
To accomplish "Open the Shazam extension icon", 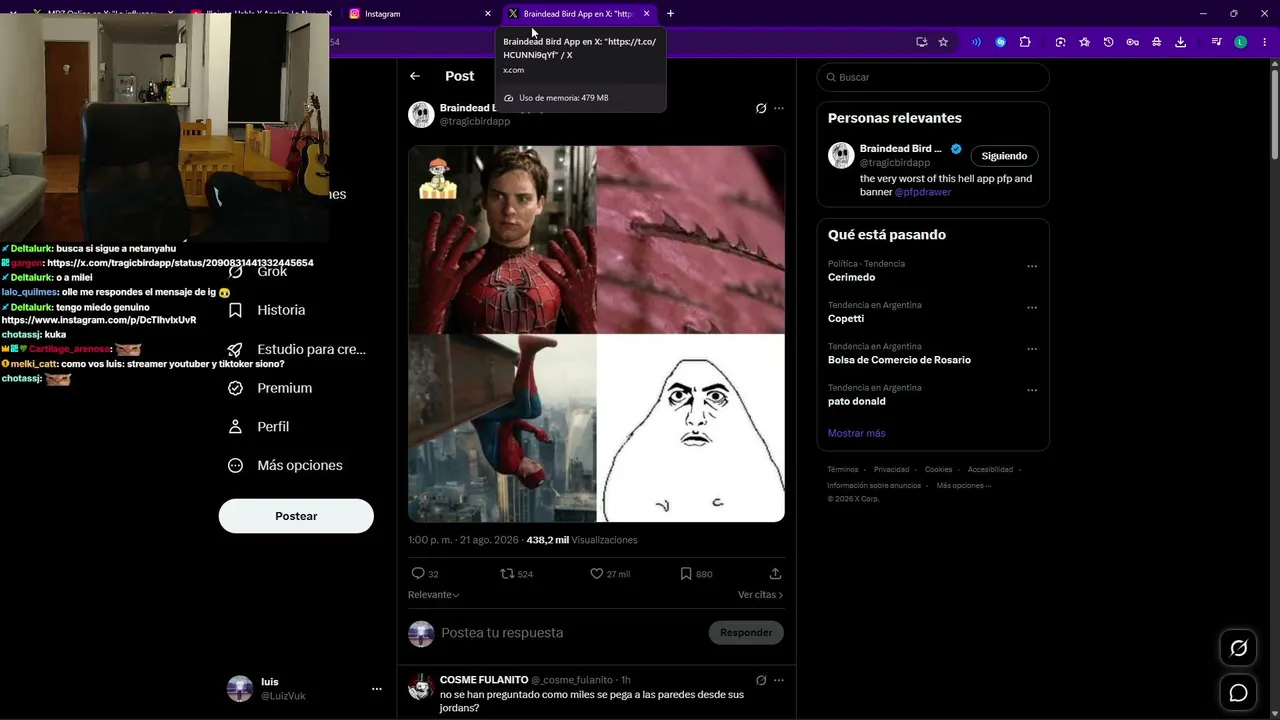I will click(1001, 42).
